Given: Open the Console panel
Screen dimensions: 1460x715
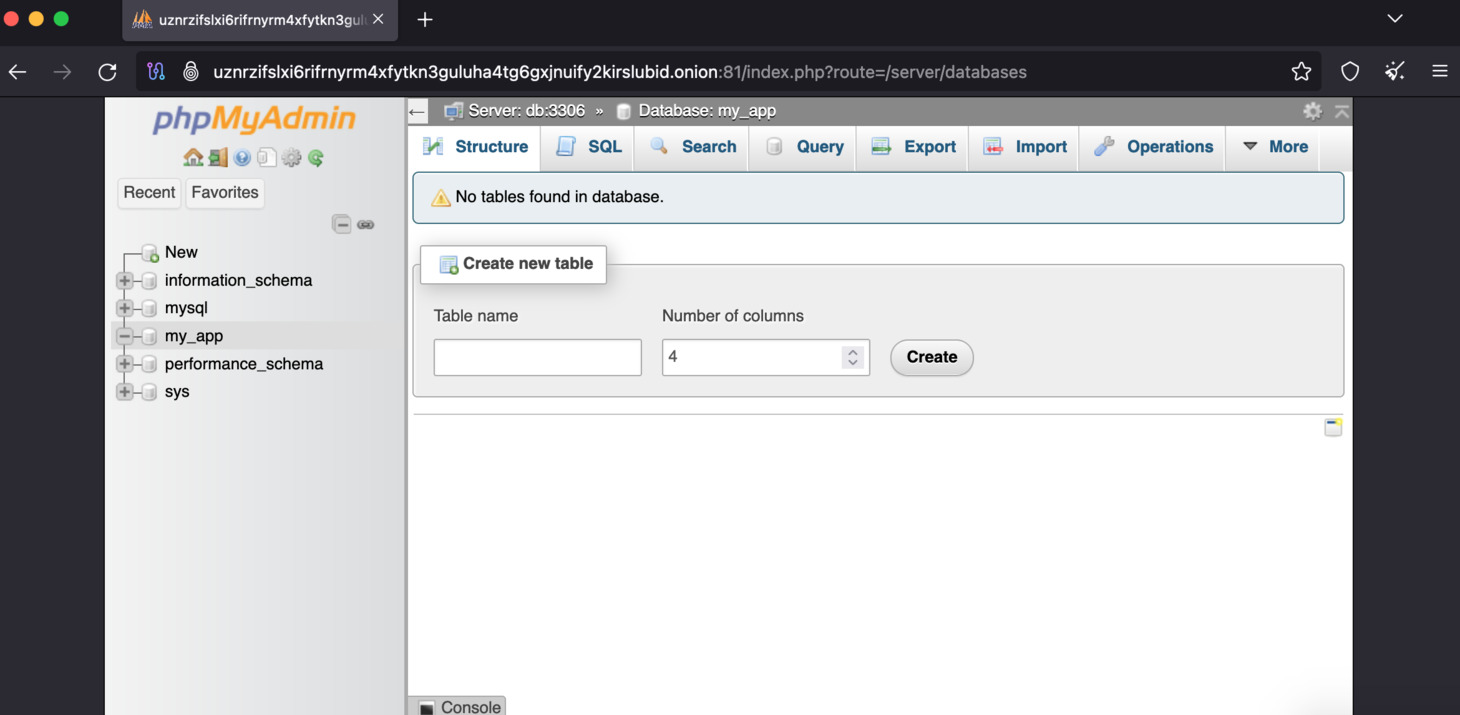Looking at the screenshot, I should pyautogui.click(x=459, y=706).
